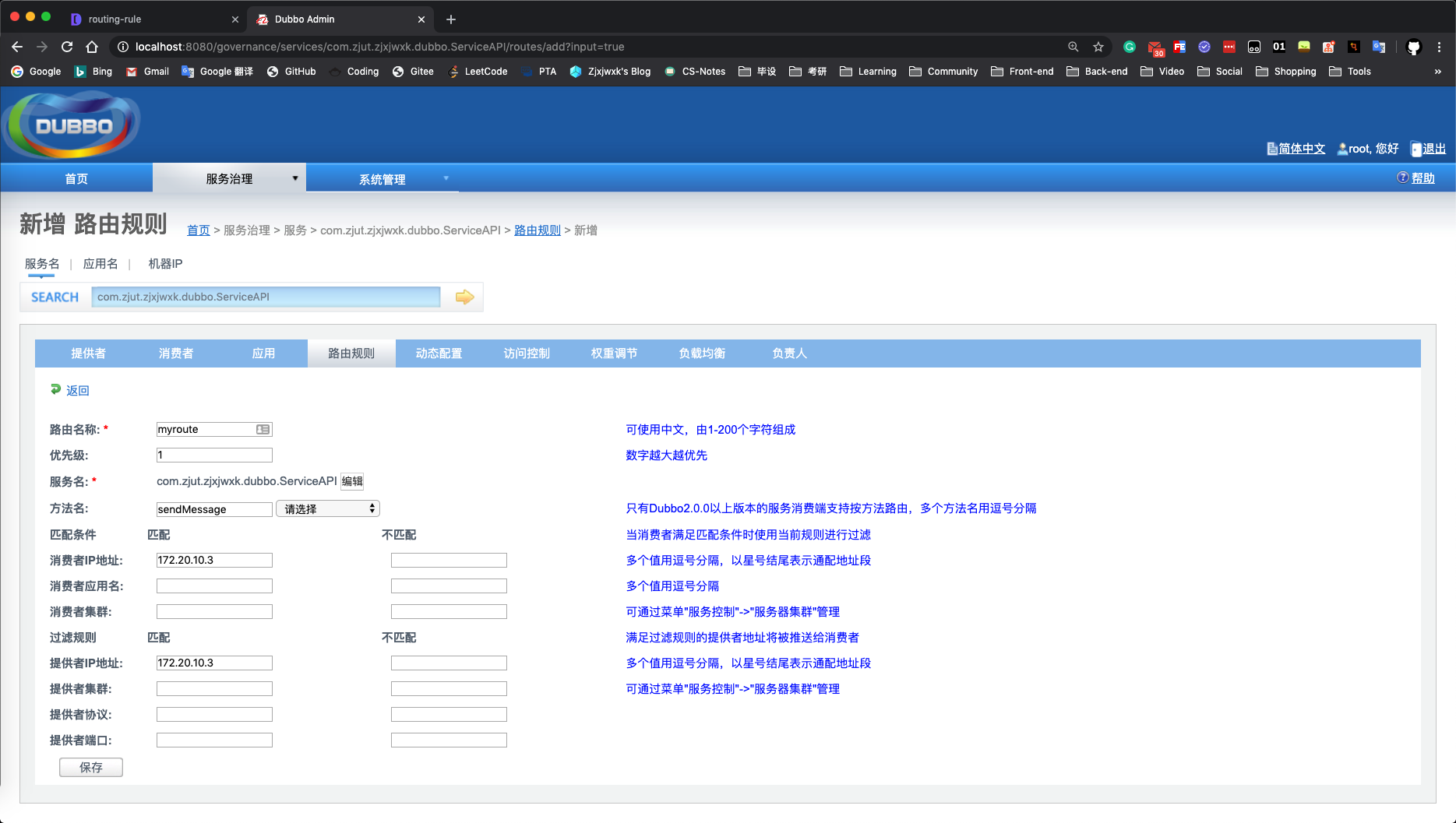
Task: Open a new browser tab with plus icon
Action: [x=450, y=19]
